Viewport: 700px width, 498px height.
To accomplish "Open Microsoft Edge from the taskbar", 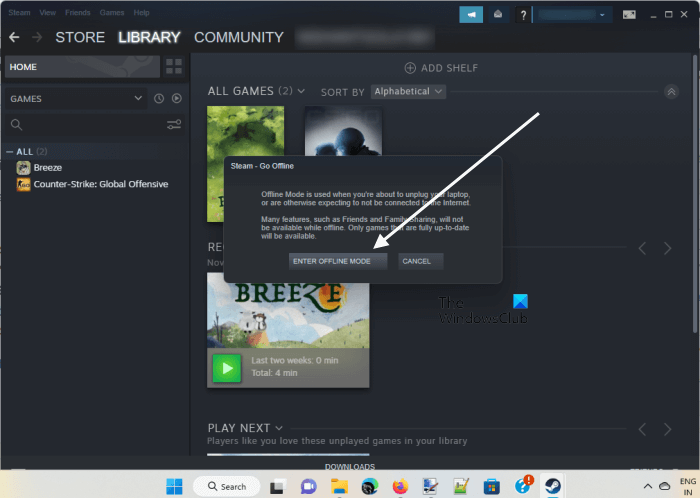I will point(370,486).
